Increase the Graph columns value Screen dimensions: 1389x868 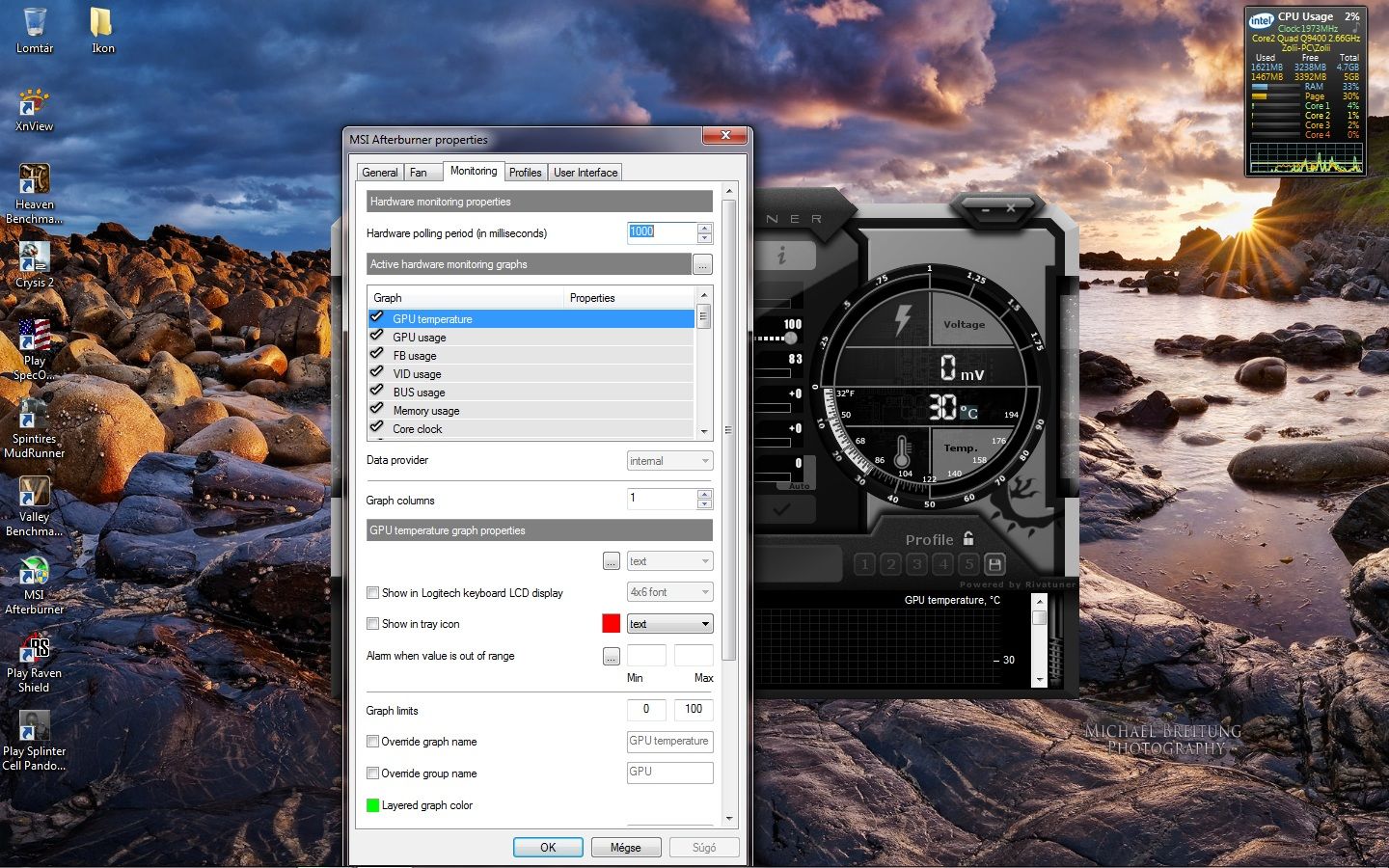click(x=705, y=494)
